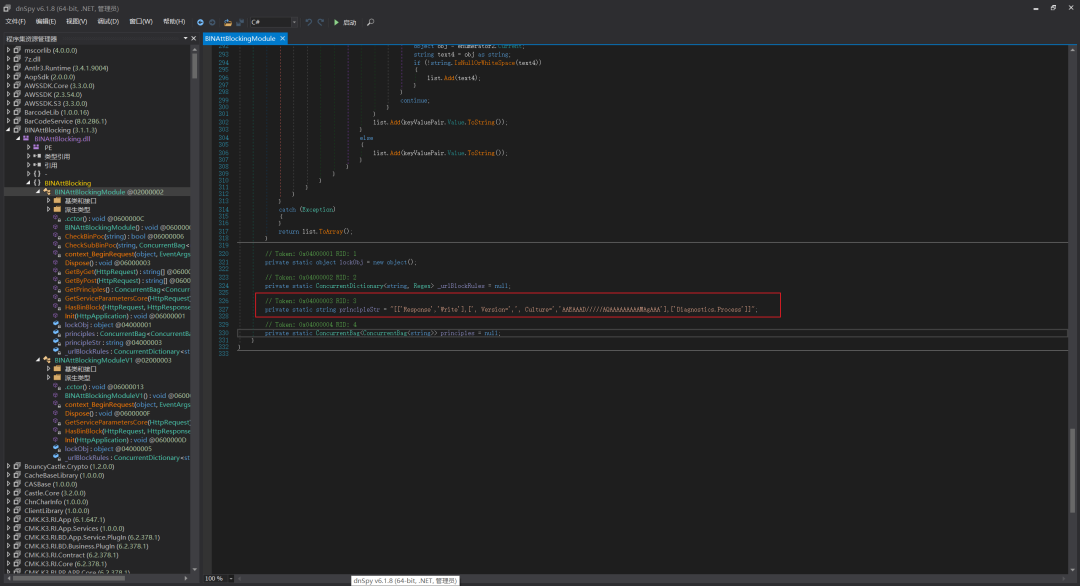This screenshot has height=586, width=1080.
Task: Open the 调试(D) menu
Action: pos(108,22)
